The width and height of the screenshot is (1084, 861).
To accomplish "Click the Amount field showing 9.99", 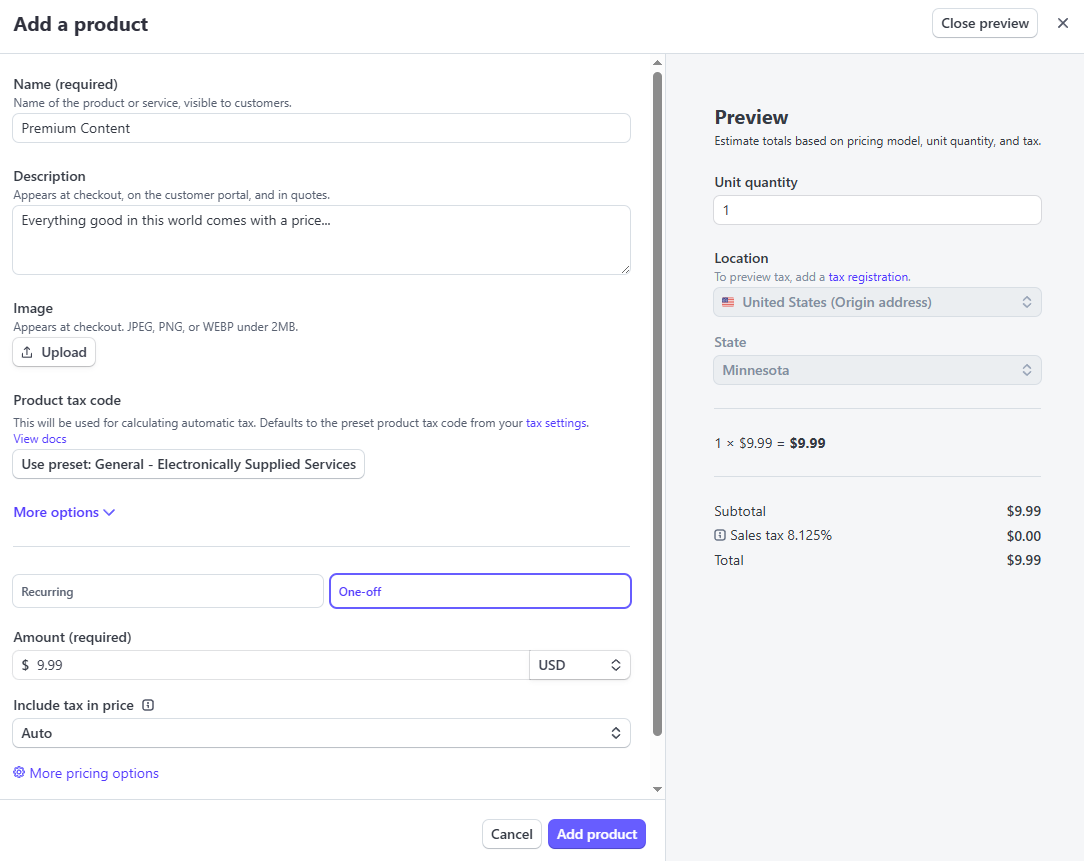I will [271, 665].
